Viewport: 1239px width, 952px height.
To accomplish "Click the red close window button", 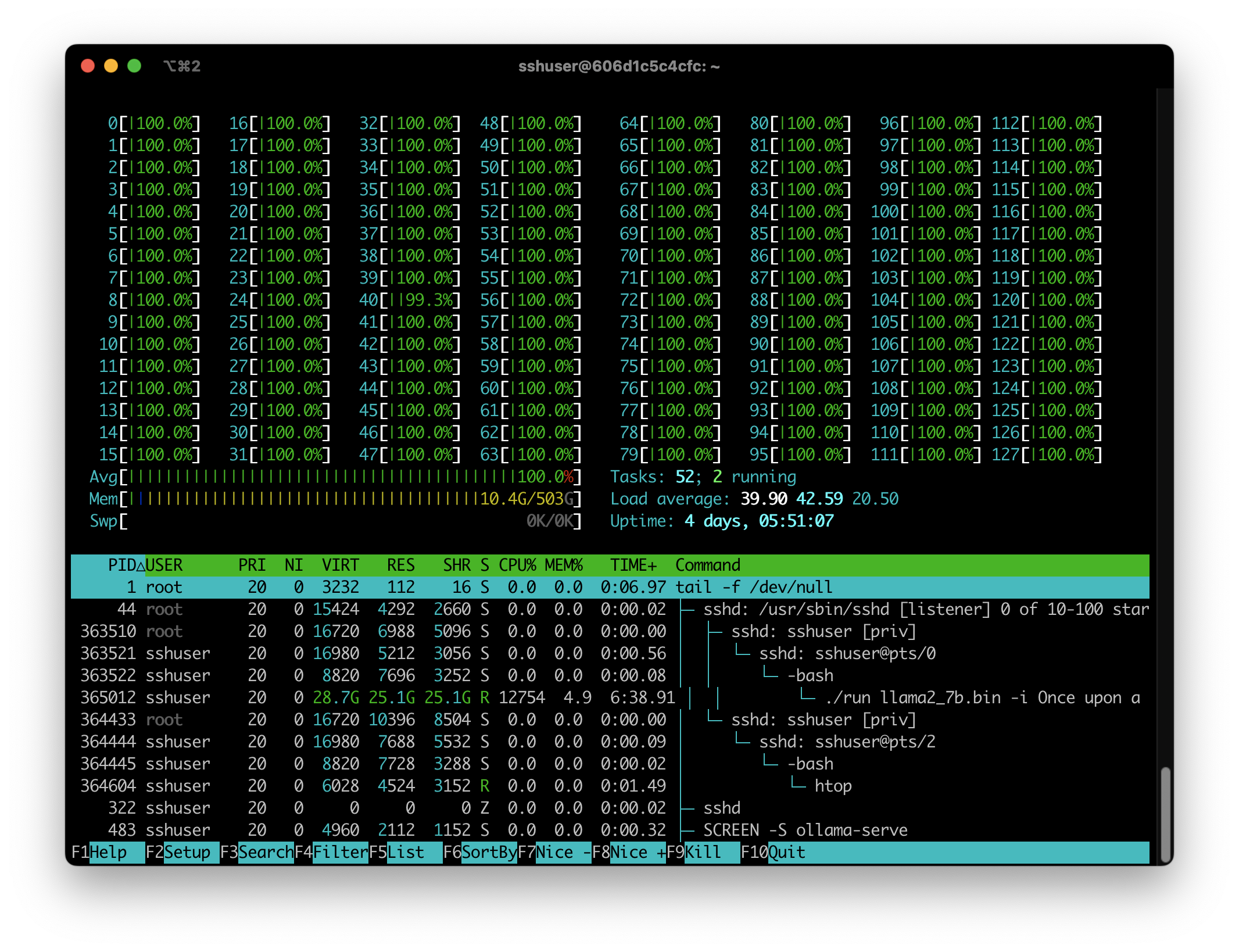I will pyautogui.click(x=88, y=66).
